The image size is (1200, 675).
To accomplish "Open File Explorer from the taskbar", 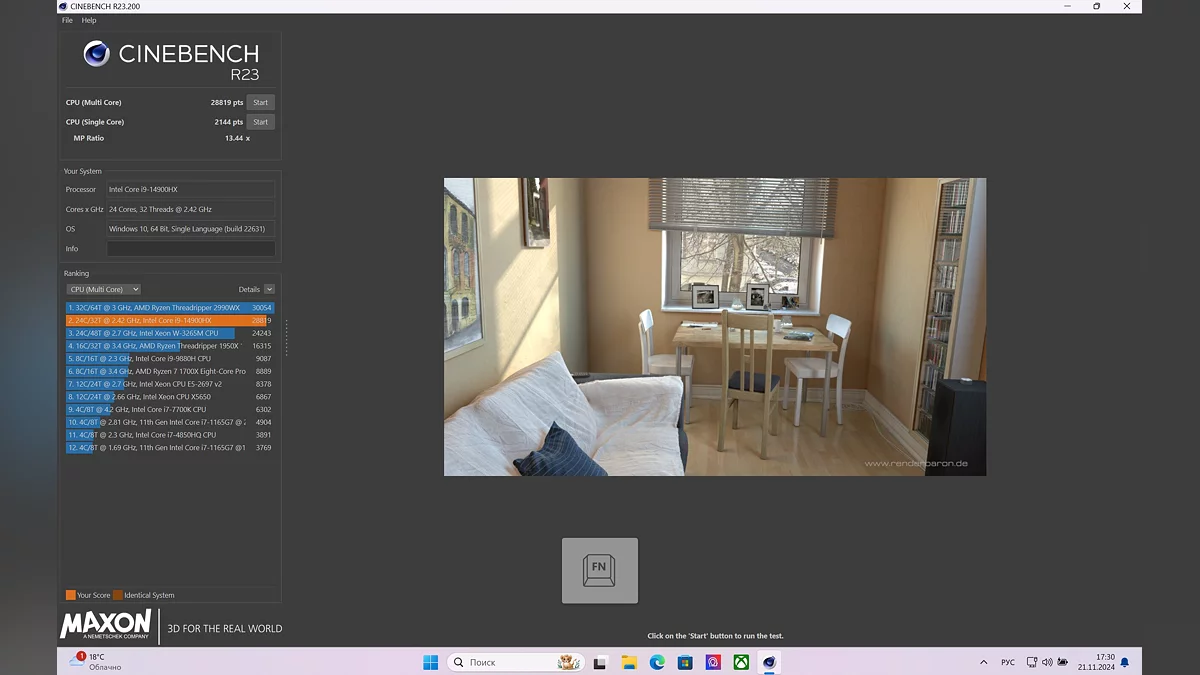I will 629,662.
